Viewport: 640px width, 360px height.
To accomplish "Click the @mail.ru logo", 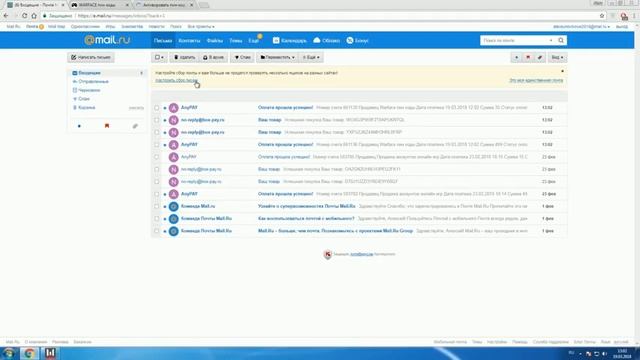I will [107, 40].
